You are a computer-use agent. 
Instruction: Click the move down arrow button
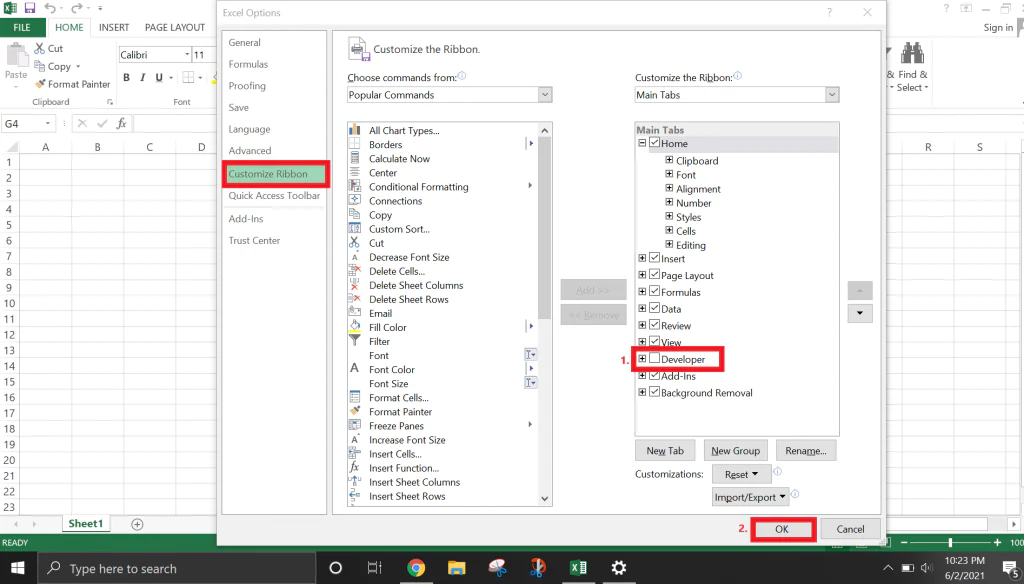859,313
